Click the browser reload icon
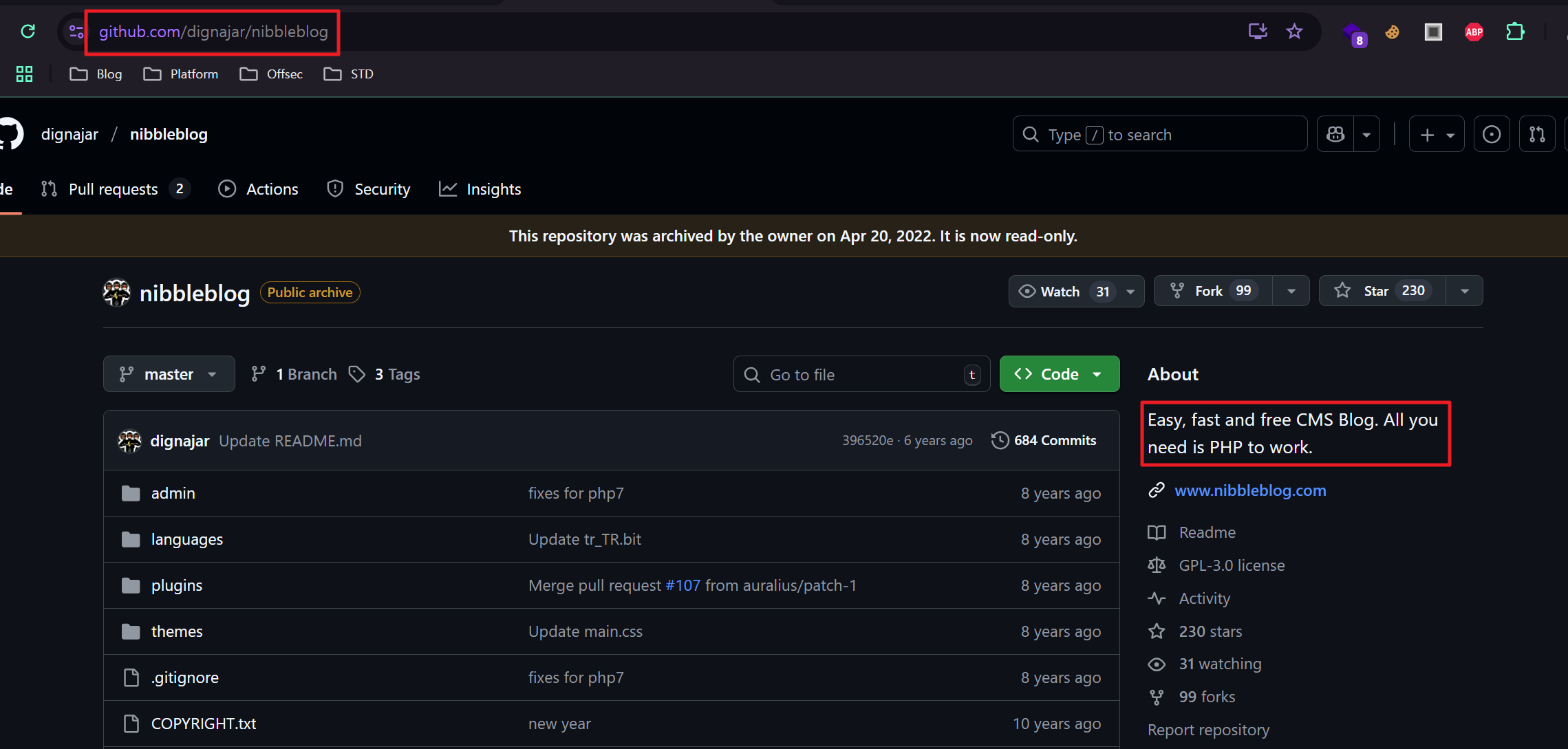 click(28, 31)
